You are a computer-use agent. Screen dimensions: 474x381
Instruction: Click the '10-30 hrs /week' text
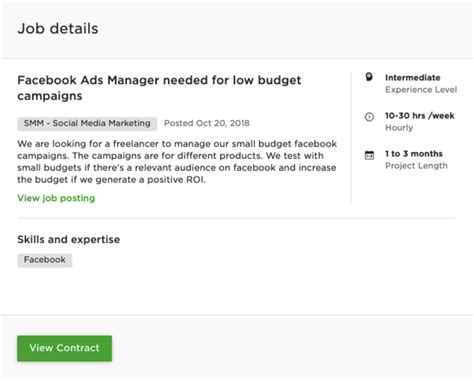tap(420, 116)
